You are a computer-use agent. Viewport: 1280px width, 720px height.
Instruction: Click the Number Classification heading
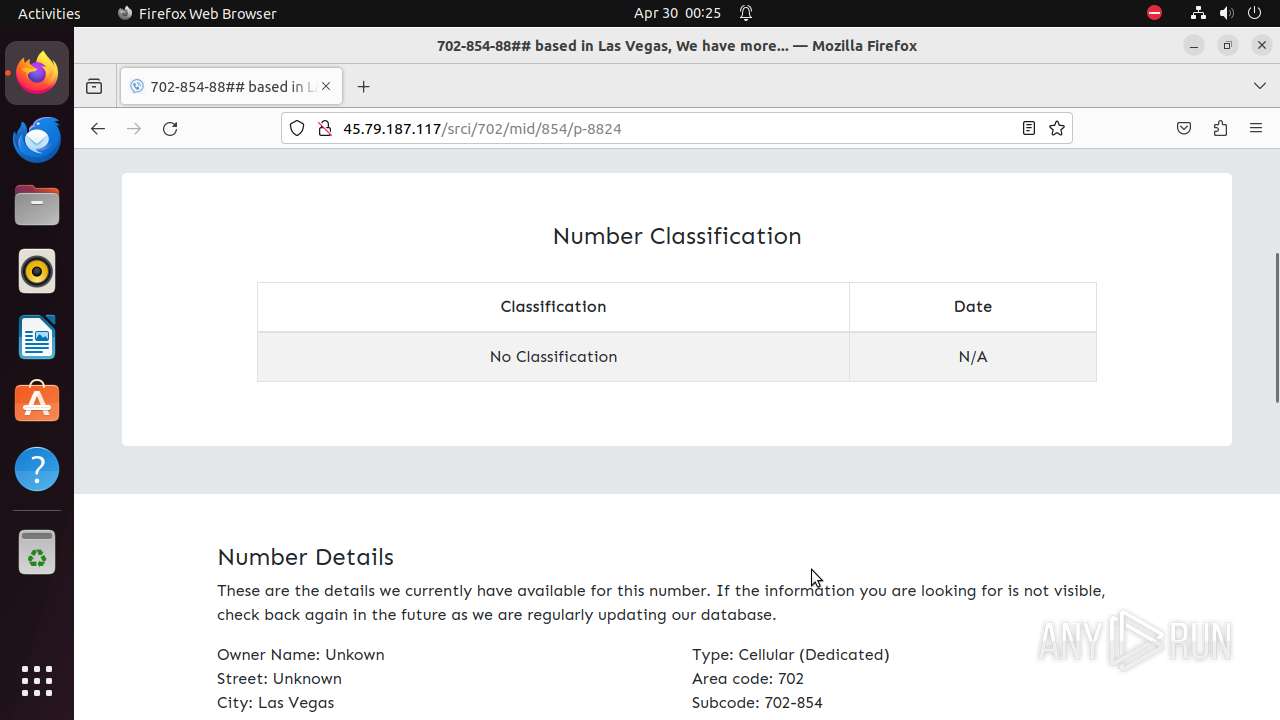(x=677, y=236)
